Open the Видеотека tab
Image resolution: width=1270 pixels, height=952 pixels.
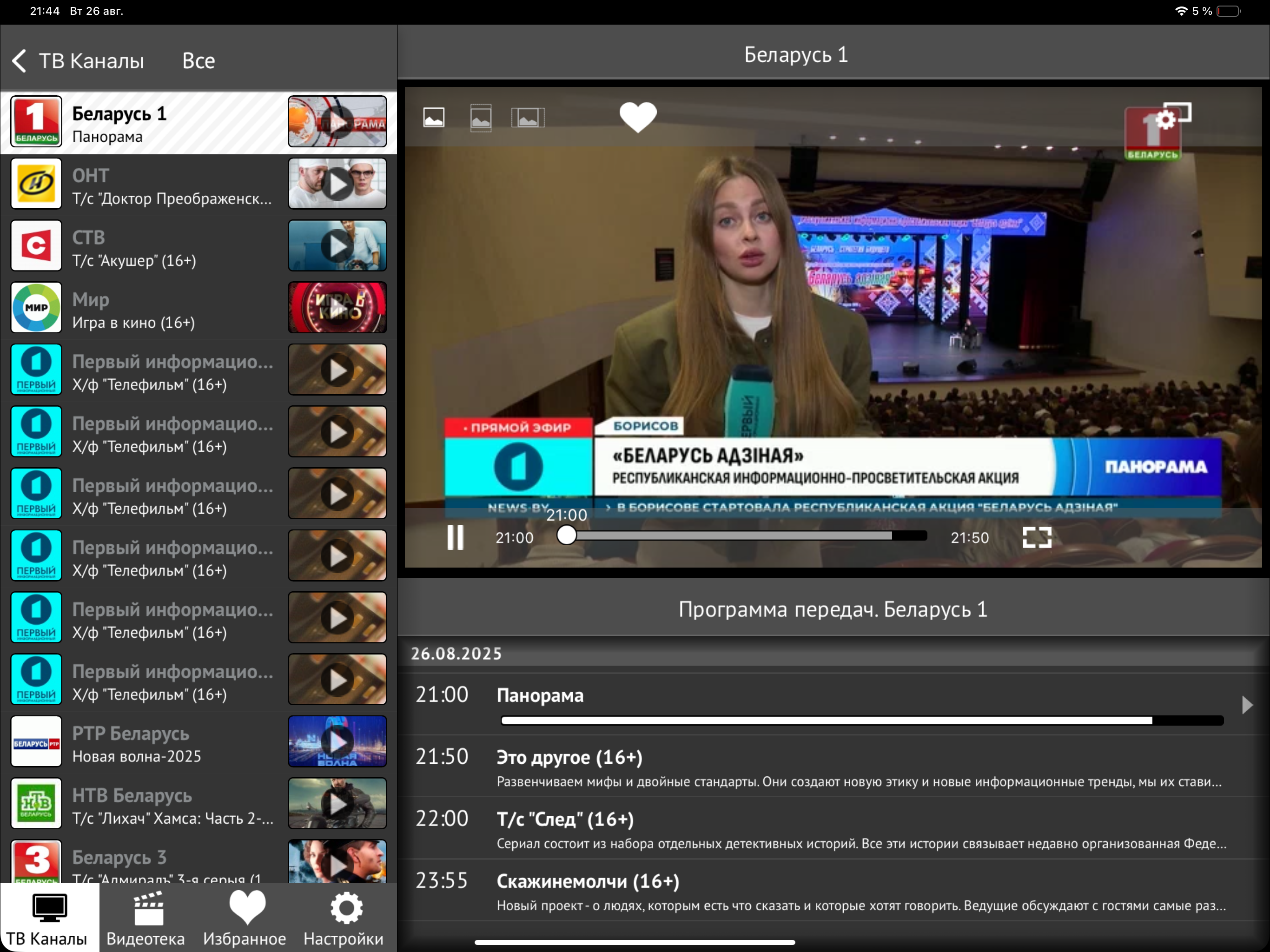click(x=148, y=918)
